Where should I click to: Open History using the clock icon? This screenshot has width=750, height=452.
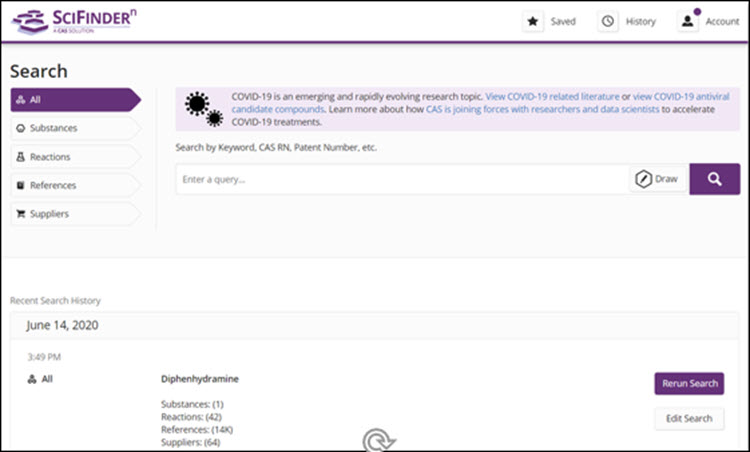point(607,22)
